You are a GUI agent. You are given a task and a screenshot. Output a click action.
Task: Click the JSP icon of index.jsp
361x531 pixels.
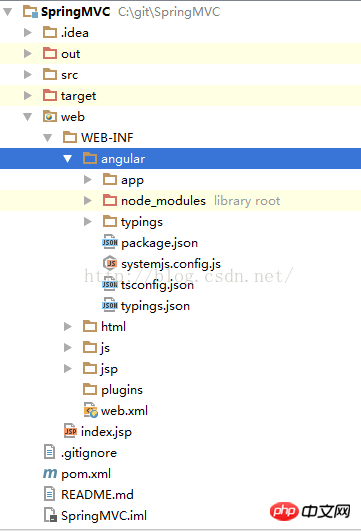point(70,431)
